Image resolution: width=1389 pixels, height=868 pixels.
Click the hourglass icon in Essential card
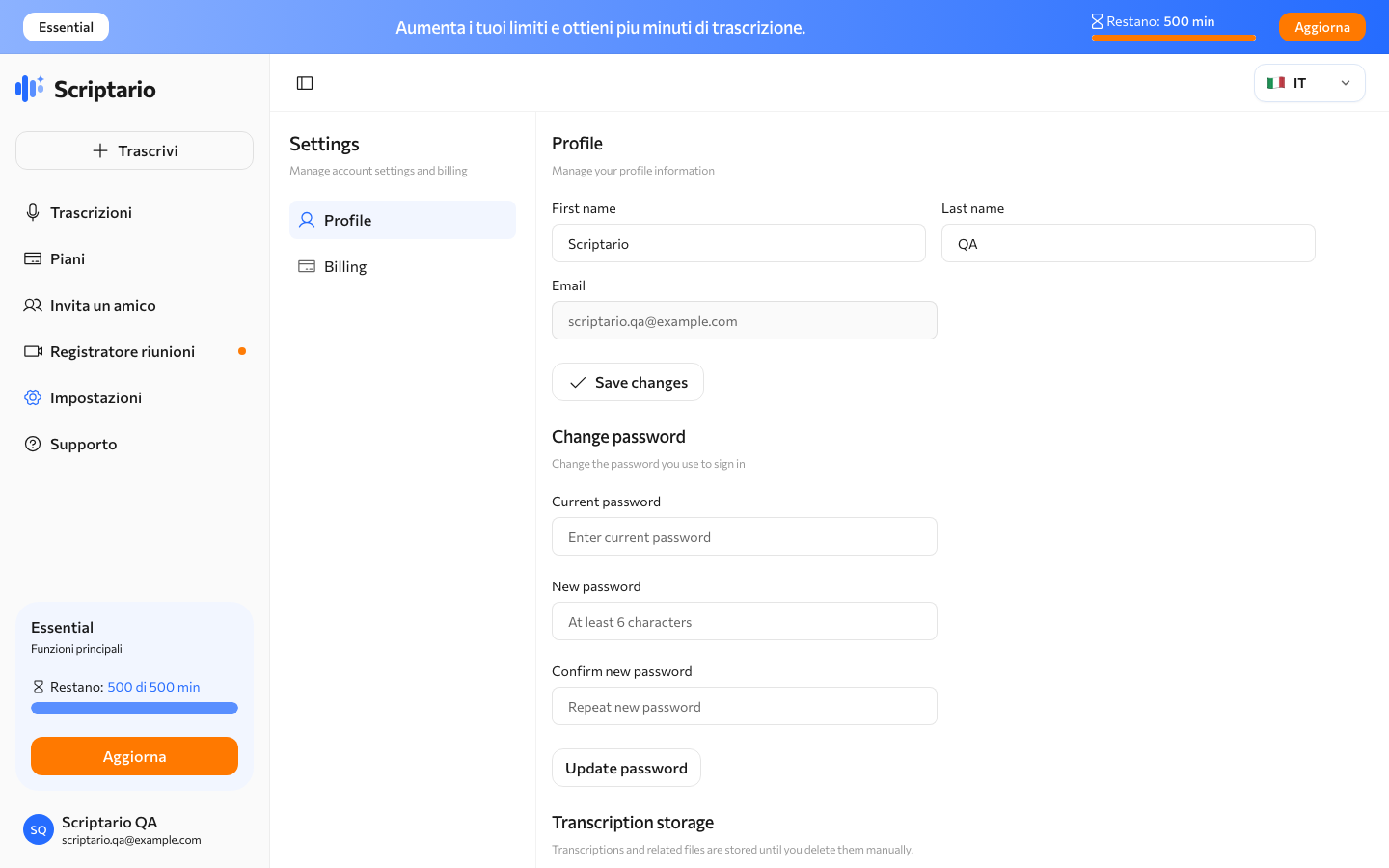pyautogui.click(x=39, y=687)
